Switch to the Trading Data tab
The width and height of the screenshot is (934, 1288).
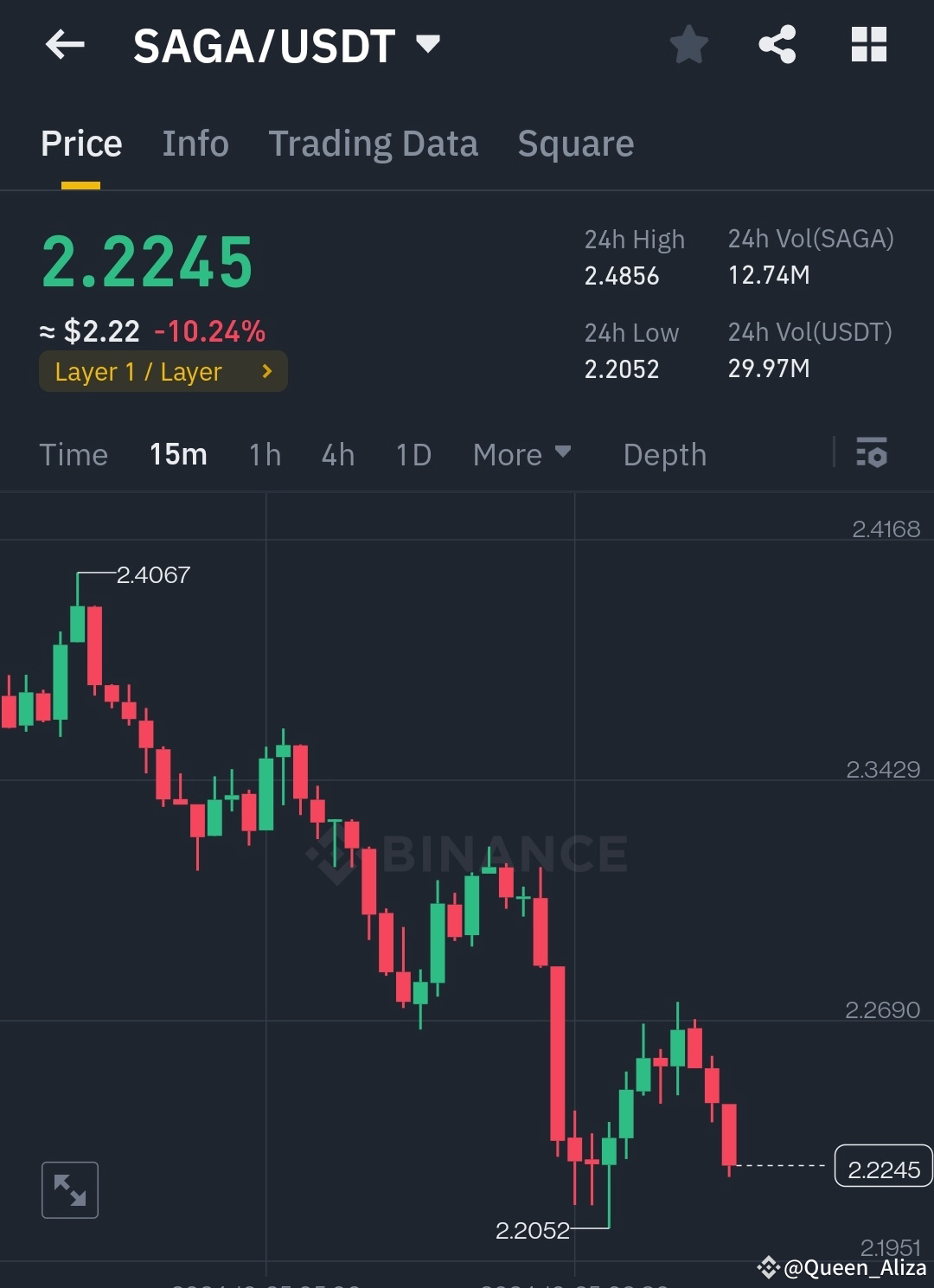[374, 144]
